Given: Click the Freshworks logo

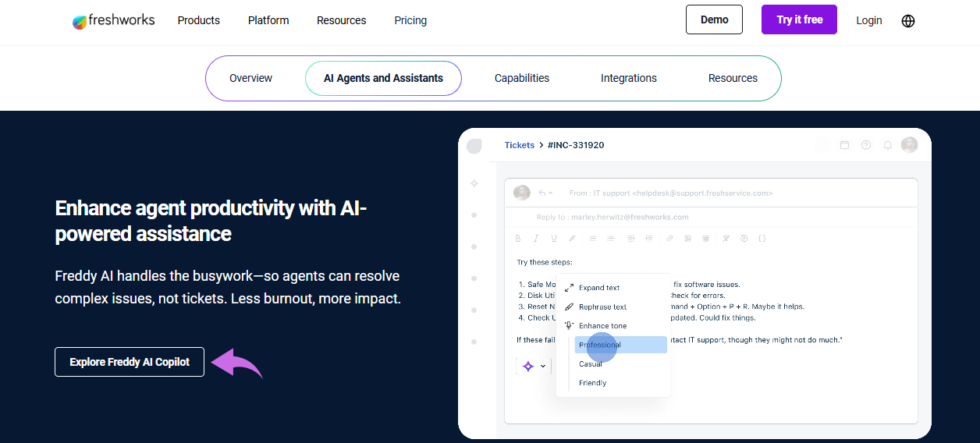Looking at the screenshot, I should pyautogui.click(x=113, y=21).
